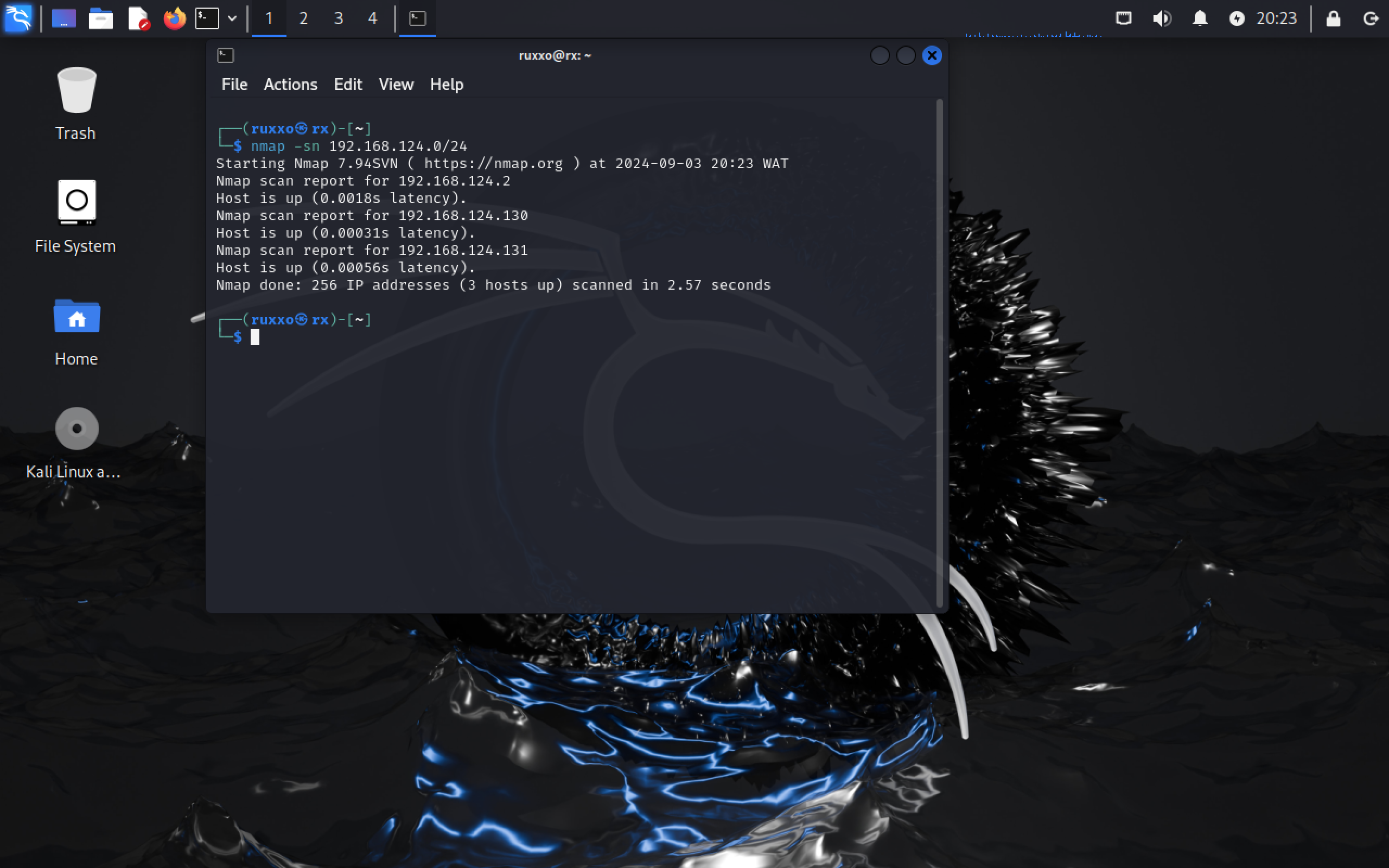Click scan report line for 192.168.124.130

click(372, 215)
